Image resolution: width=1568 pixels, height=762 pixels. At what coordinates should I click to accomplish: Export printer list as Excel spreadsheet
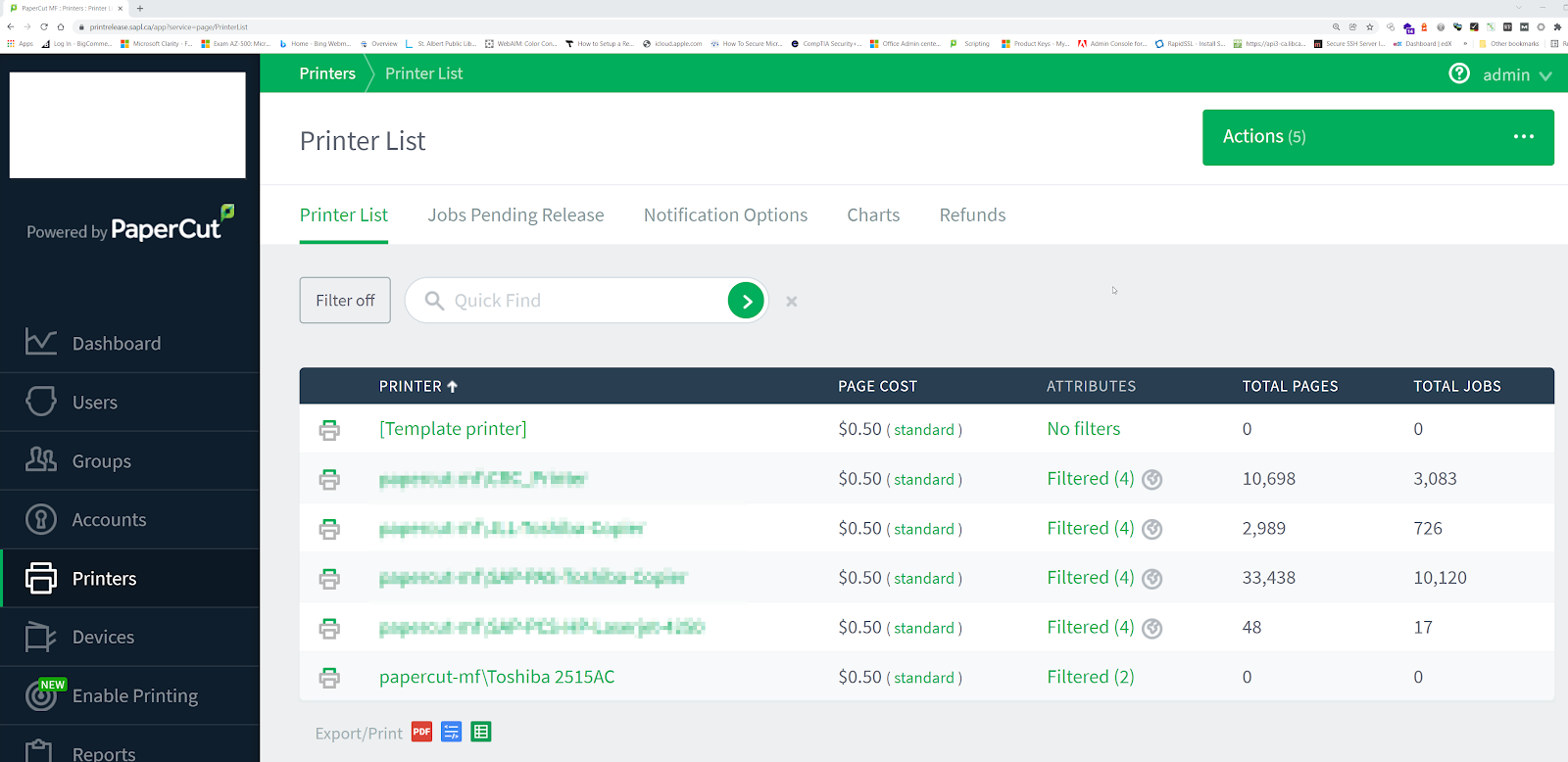[480, 732]
